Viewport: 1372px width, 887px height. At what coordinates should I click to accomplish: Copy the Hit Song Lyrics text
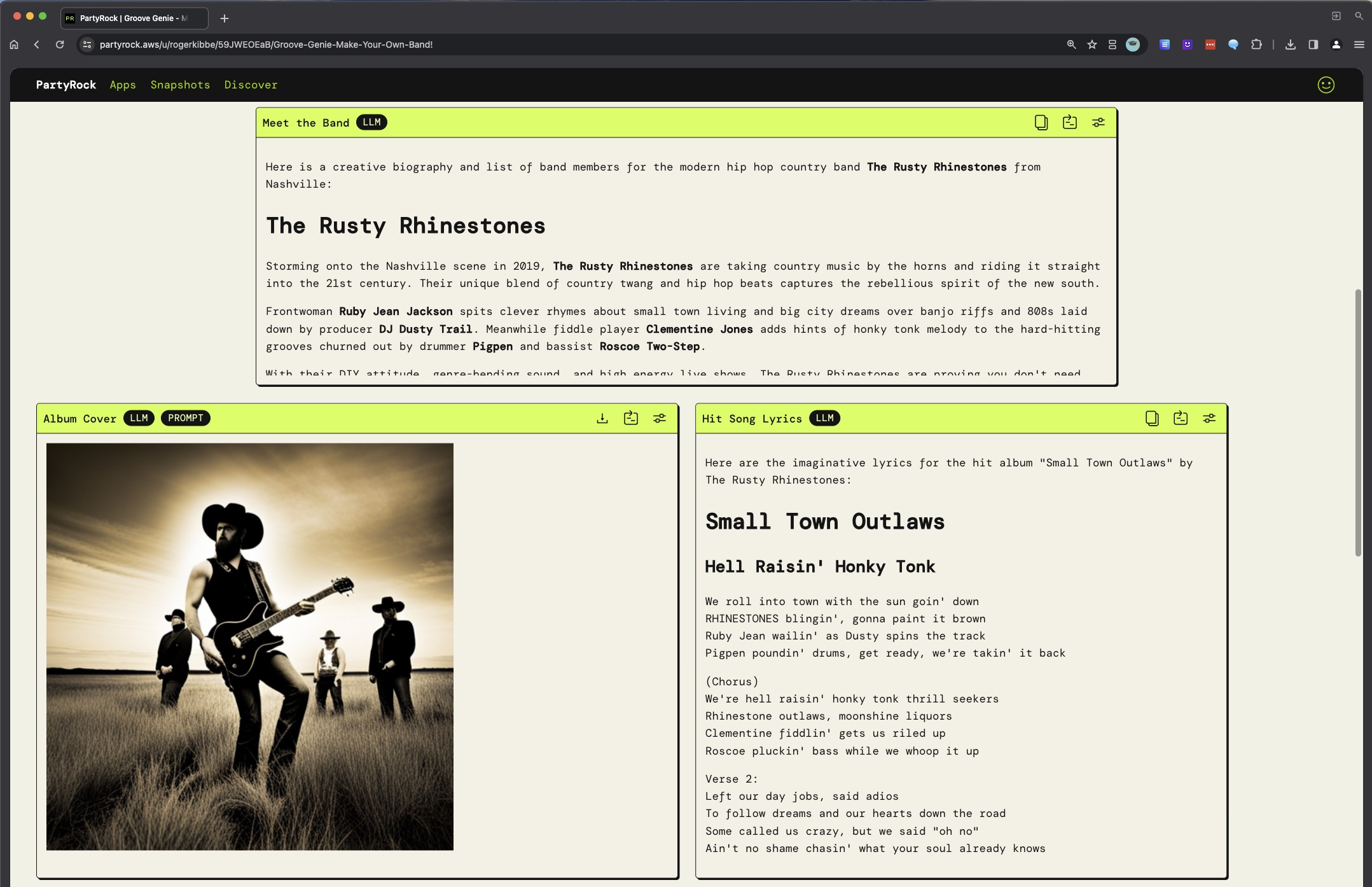pyautogui.click(x=1151, y=418)
